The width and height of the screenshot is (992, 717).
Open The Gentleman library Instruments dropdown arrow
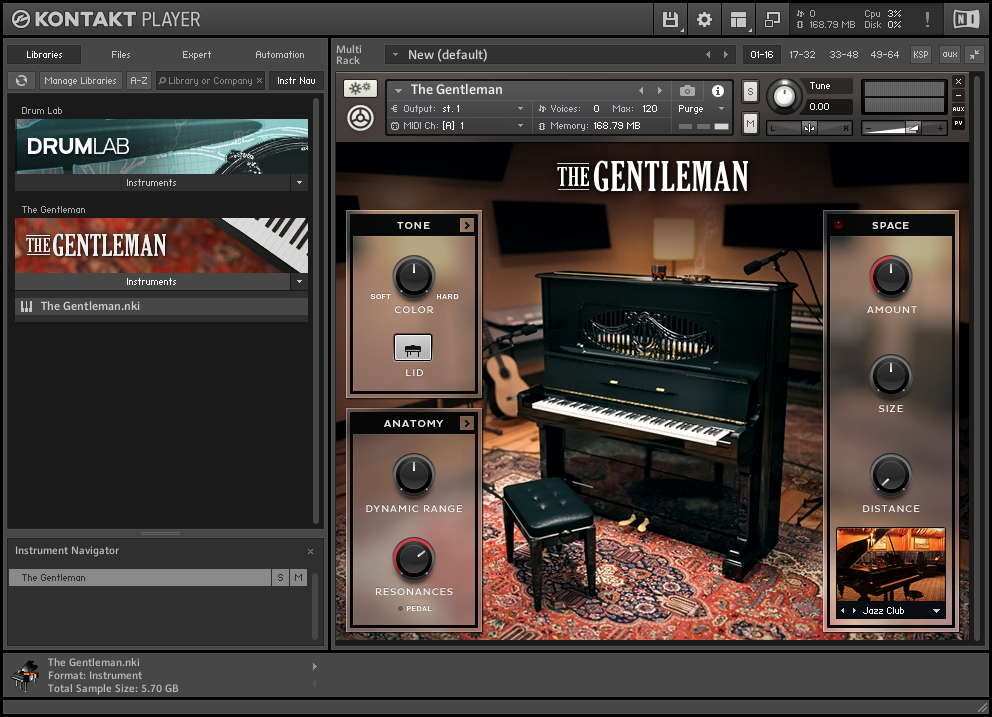pos(299,282)
